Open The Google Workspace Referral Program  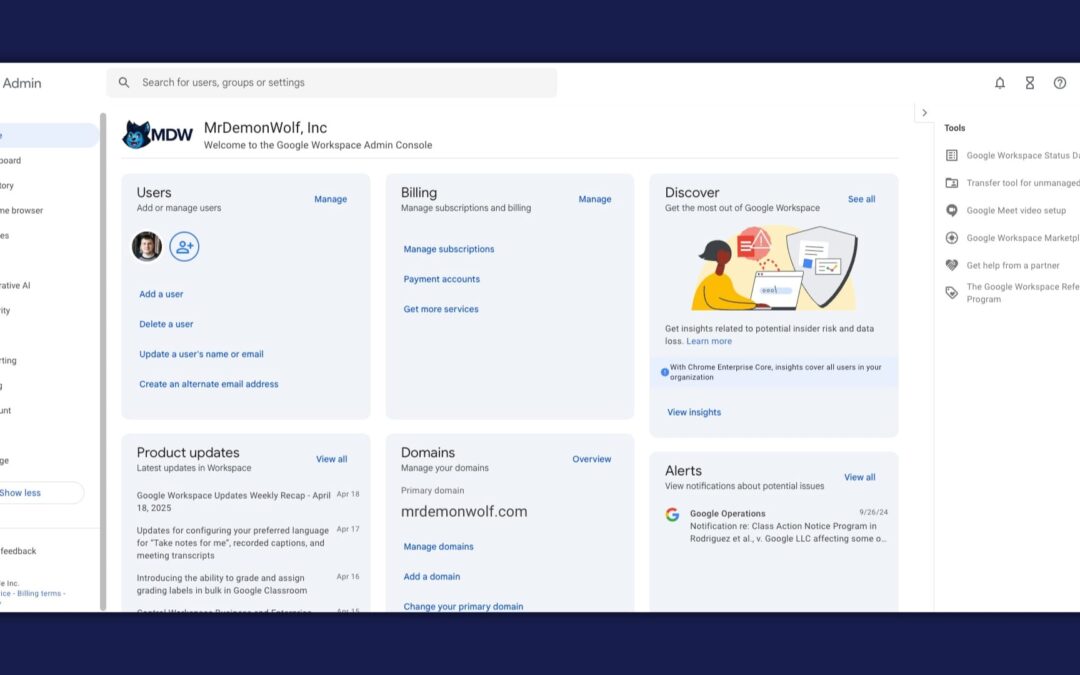[1023, 293]
